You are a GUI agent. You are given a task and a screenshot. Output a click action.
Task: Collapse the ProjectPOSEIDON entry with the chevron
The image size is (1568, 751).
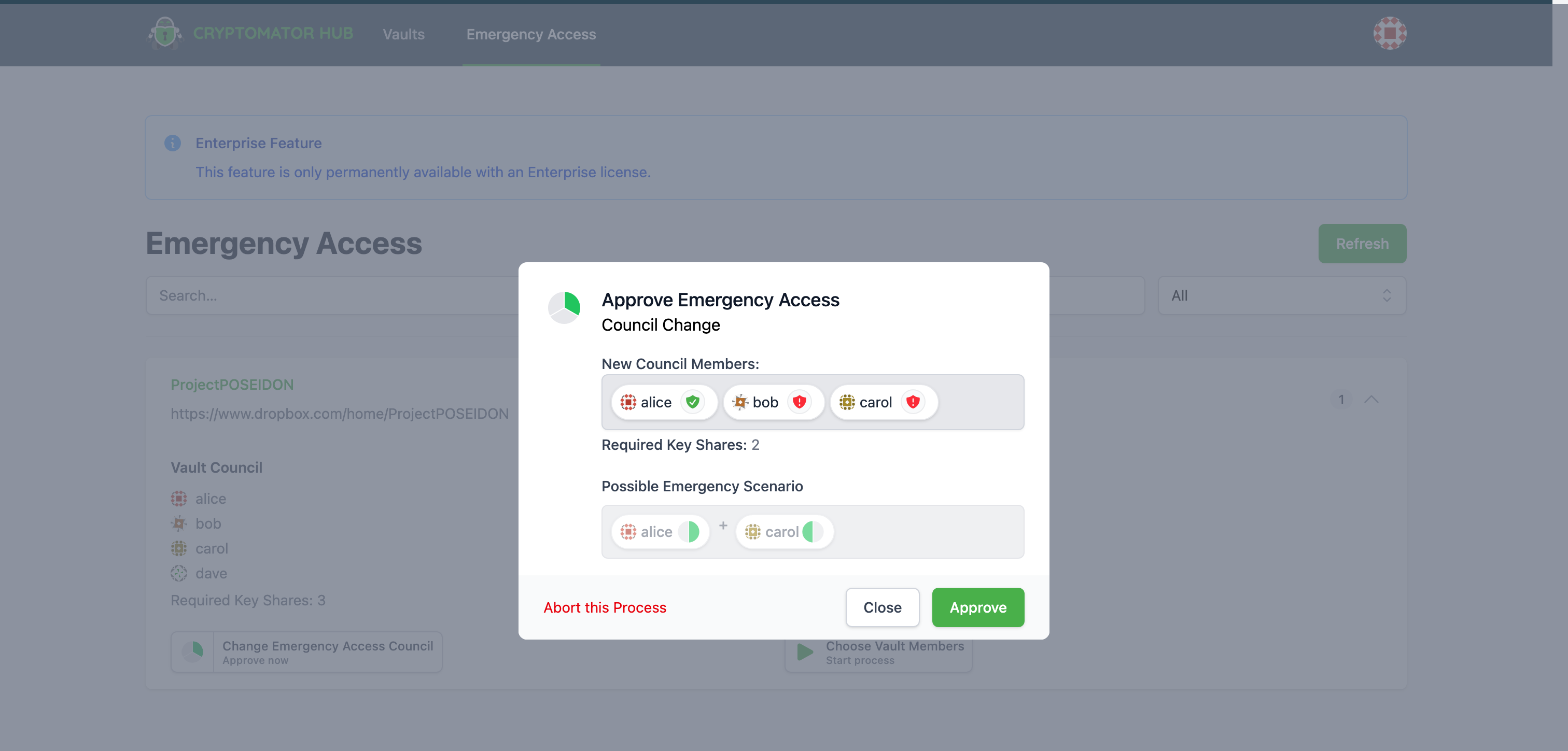pos(1372,400)
